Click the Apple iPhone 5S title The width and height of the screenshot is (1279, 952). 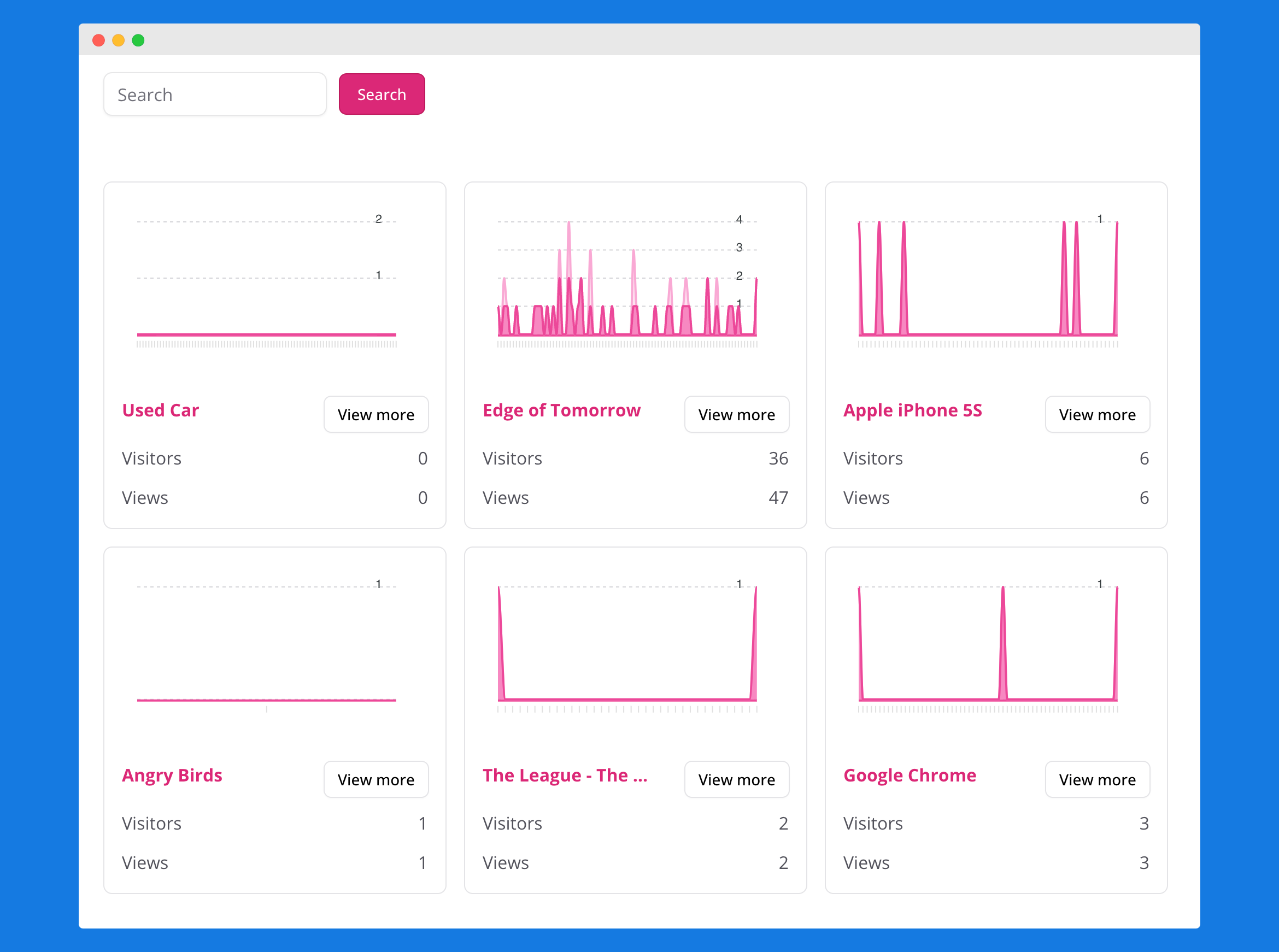(x=912, y=410)
